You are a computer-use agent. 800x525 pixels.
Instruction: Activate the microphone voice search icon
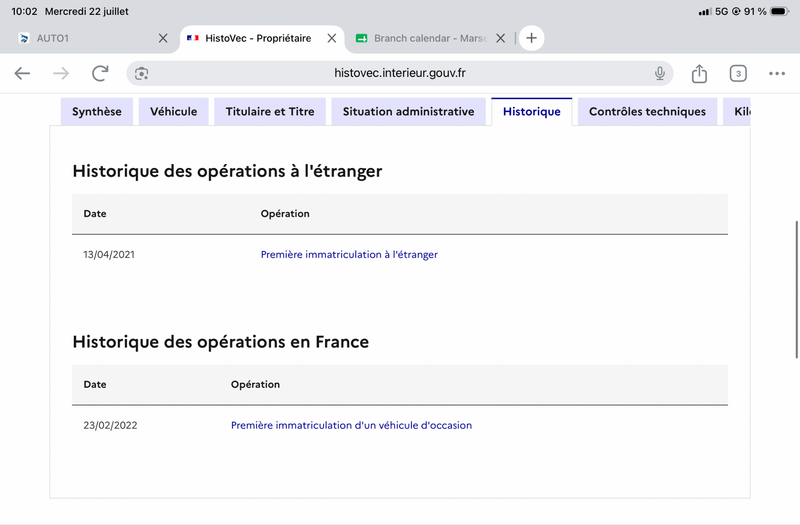[x=660, y=73]
